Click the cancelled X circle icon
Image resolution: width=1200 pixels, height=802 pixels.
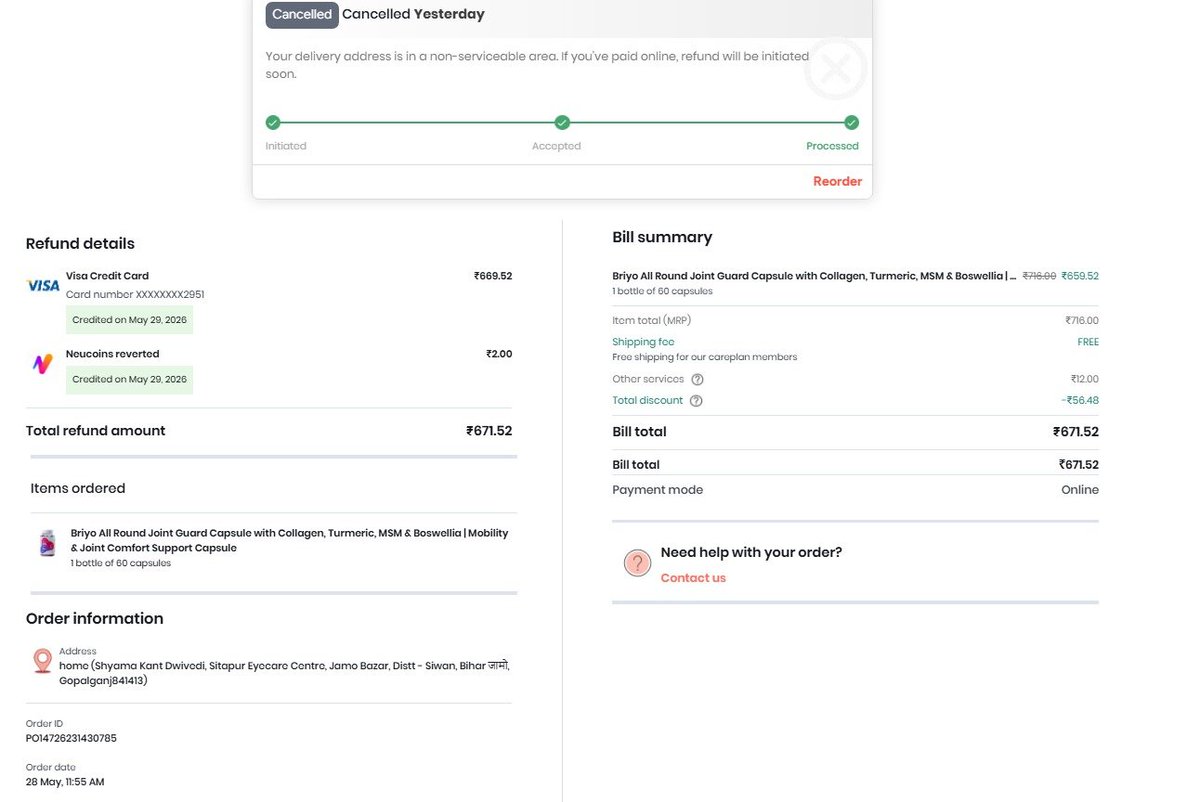tap(836, 69)
